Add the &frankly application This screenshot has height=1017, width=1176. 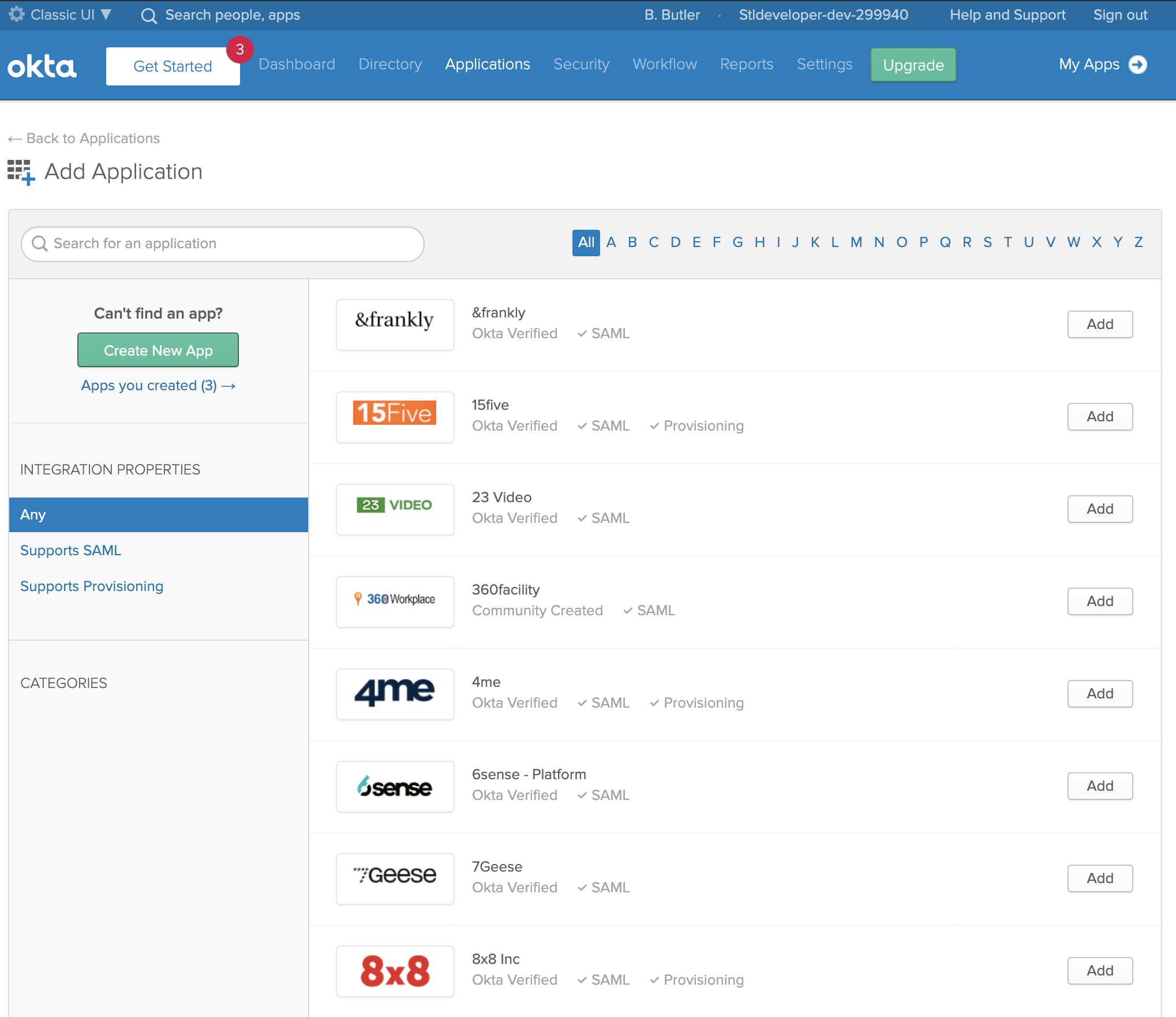(x=1100, y=324)
